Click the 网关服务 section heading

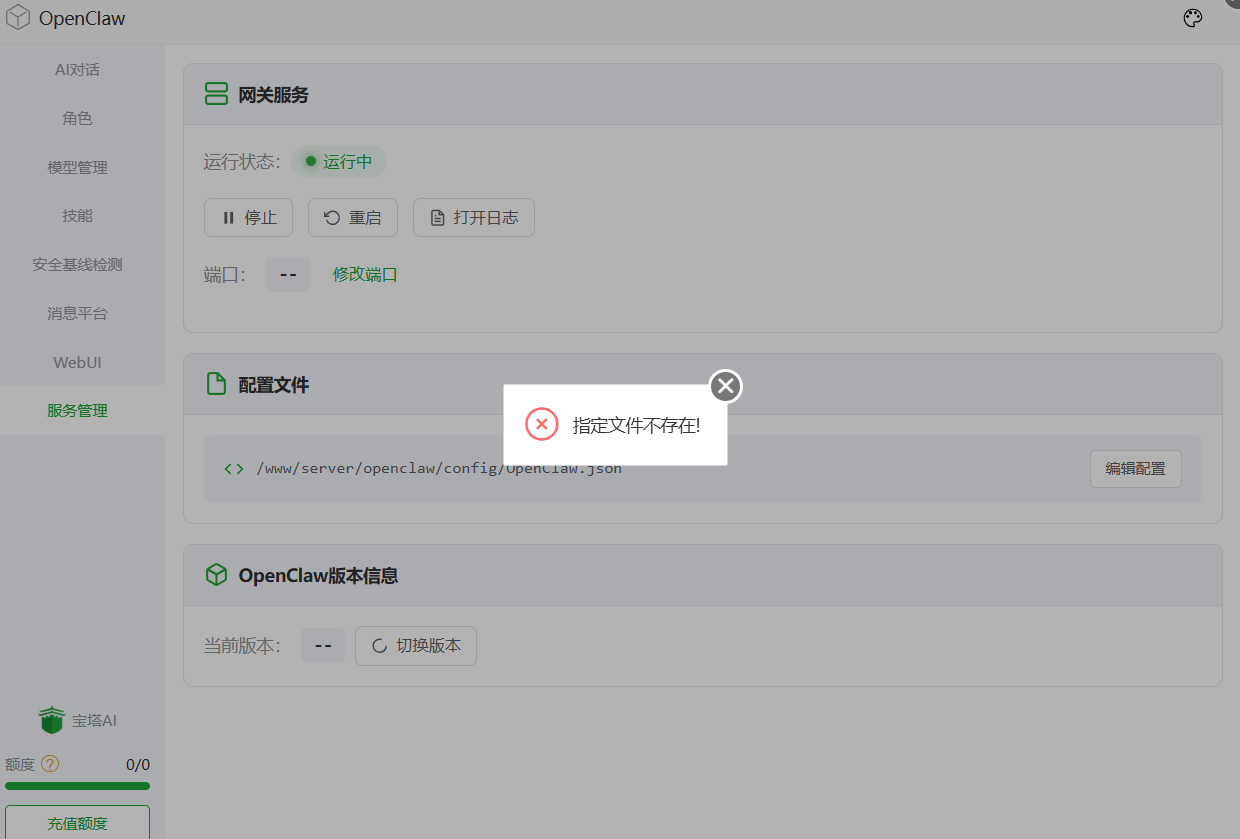pyautogui.click(x=273, y=95)
